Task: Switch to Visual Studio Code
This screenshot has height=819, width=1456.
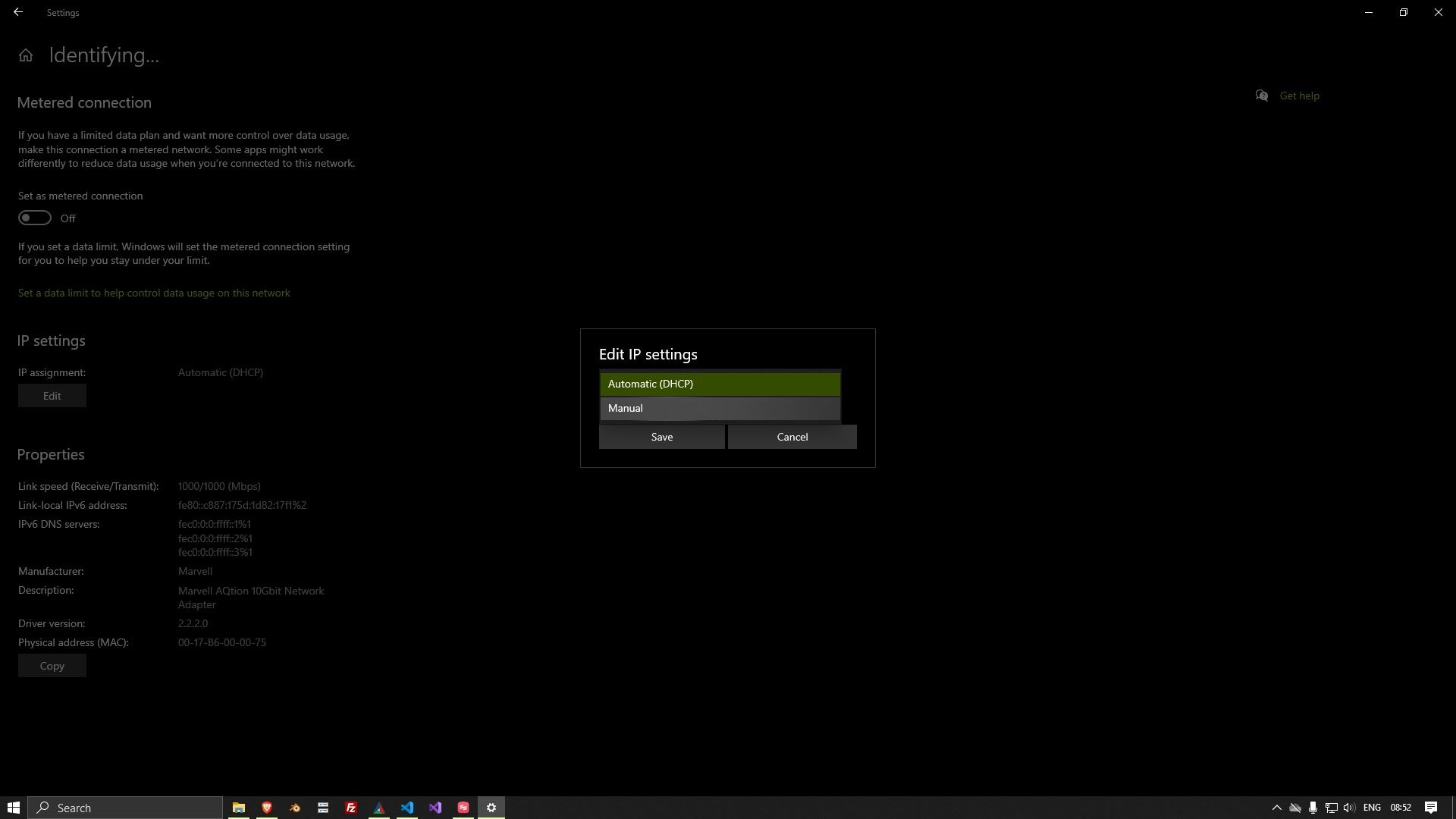Action: pos(407,808)
